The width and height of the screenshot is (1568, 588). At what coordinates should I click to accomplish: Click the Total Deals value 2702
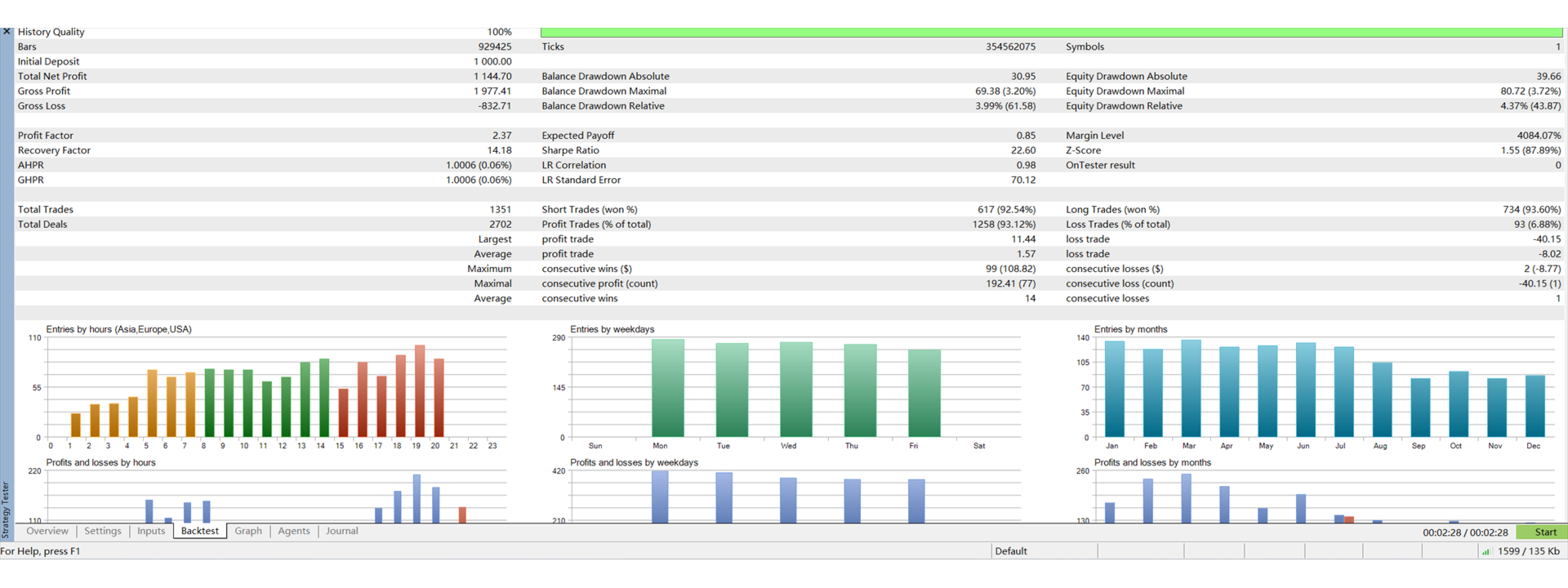(500, 225)
